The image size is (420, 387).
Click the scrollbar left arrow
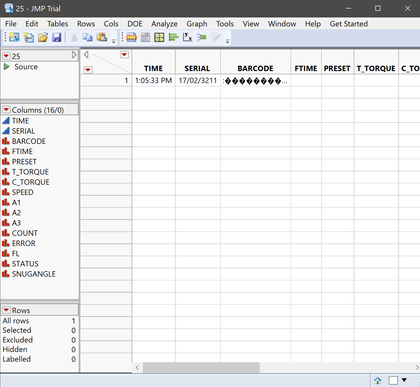(137, 368)
